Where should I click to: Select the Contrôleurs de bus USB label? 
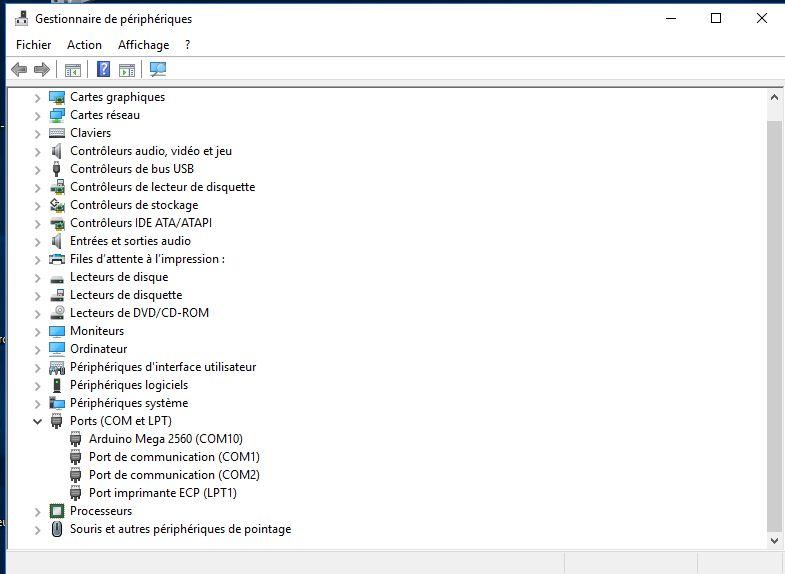[x=132, y=169]
